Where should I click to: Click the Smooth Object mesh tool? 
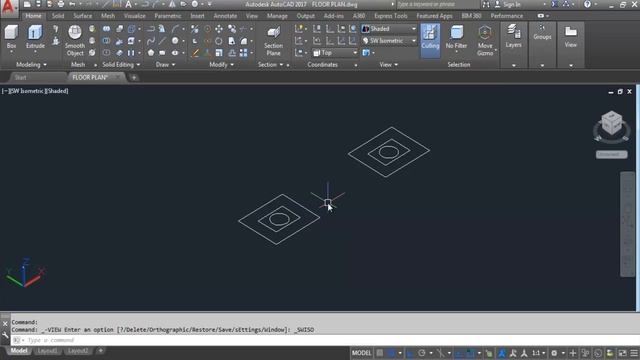75,40
